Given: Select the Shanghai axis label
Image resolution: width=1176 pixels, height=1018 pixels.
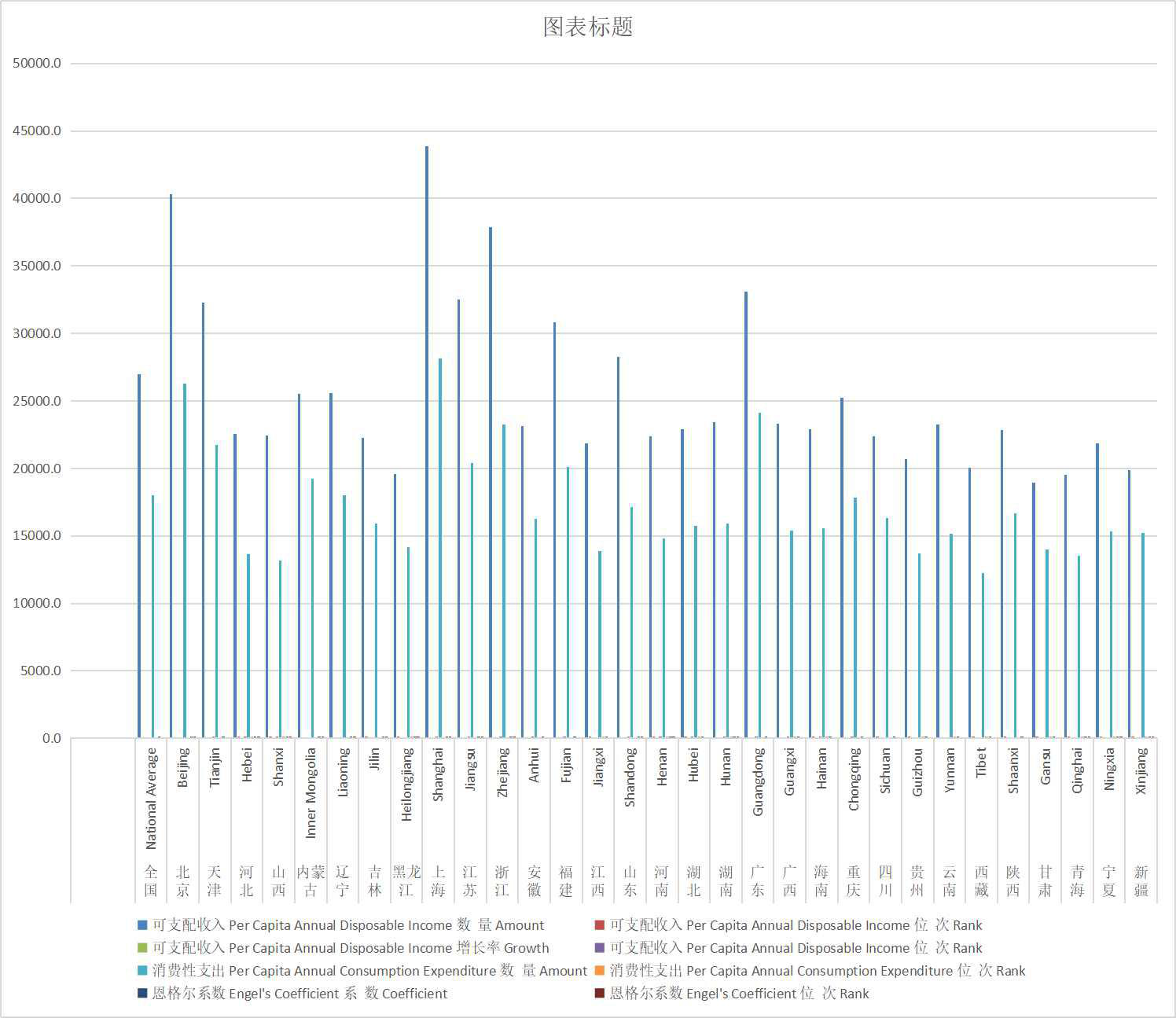Looking at the screenshot, I should pos(439,774).
